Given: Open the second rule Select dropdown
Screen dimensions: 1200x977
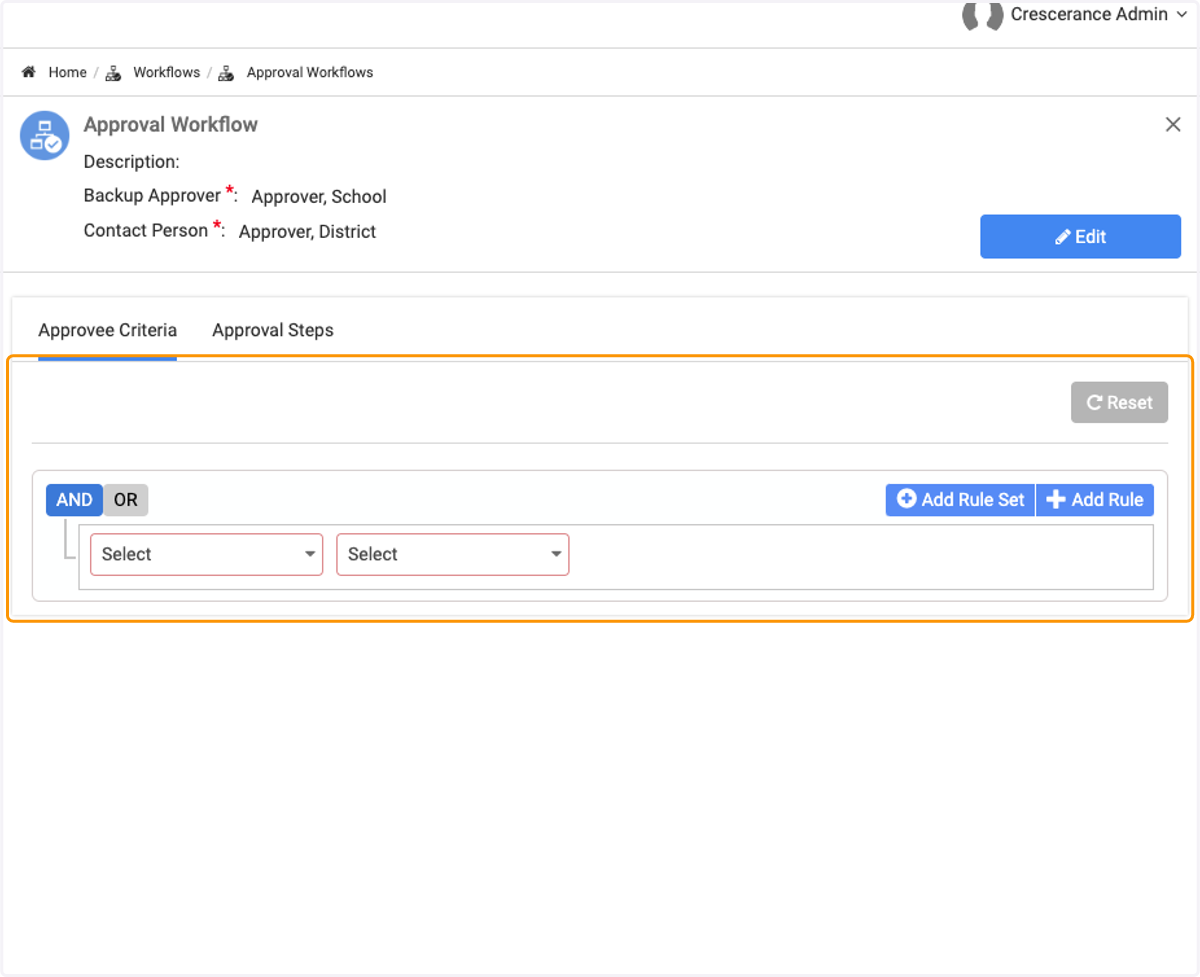Looking at the screenshot, I should (452, 554).
